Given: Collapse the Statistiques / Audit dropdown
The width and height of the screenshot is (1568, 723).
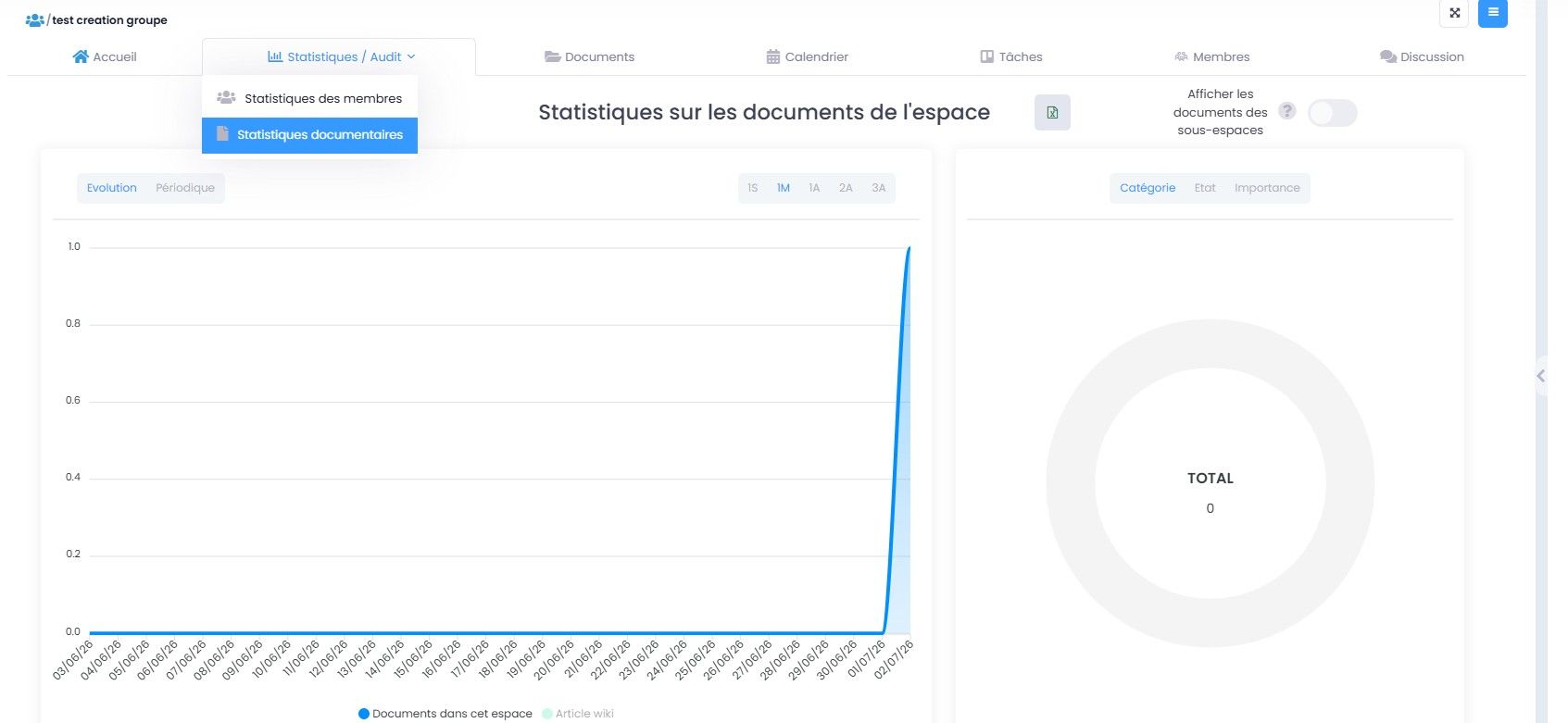Looking at the screenshot, I should (340, 56).
